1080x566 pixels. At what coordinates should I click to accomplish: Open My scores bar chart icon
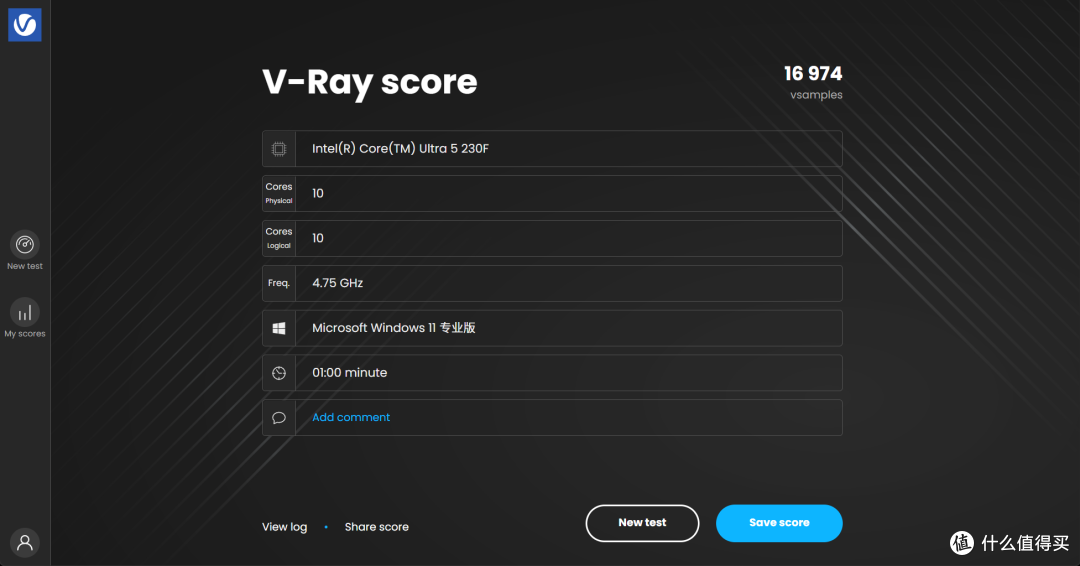25,313
